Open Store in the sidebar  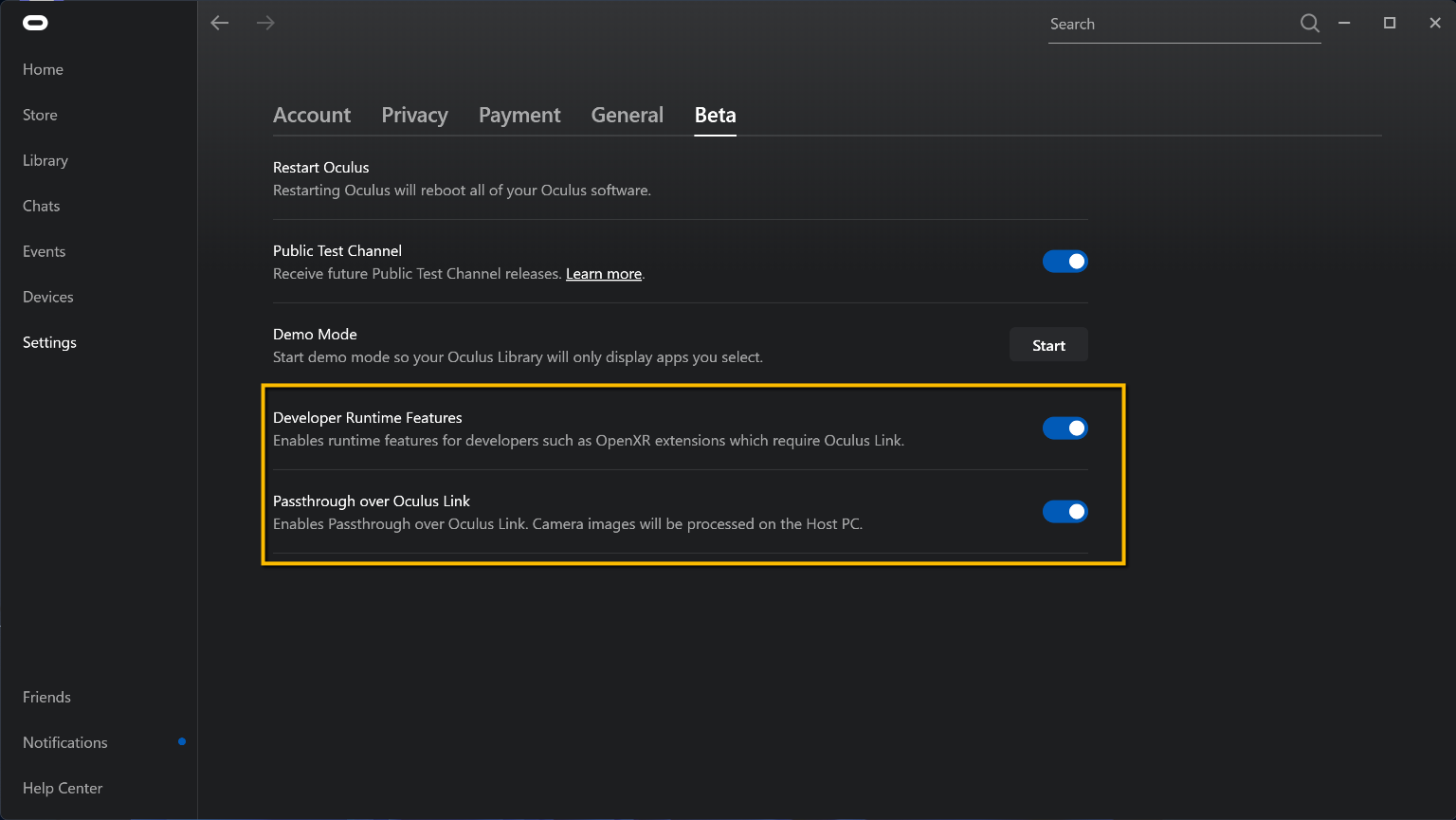40,115
